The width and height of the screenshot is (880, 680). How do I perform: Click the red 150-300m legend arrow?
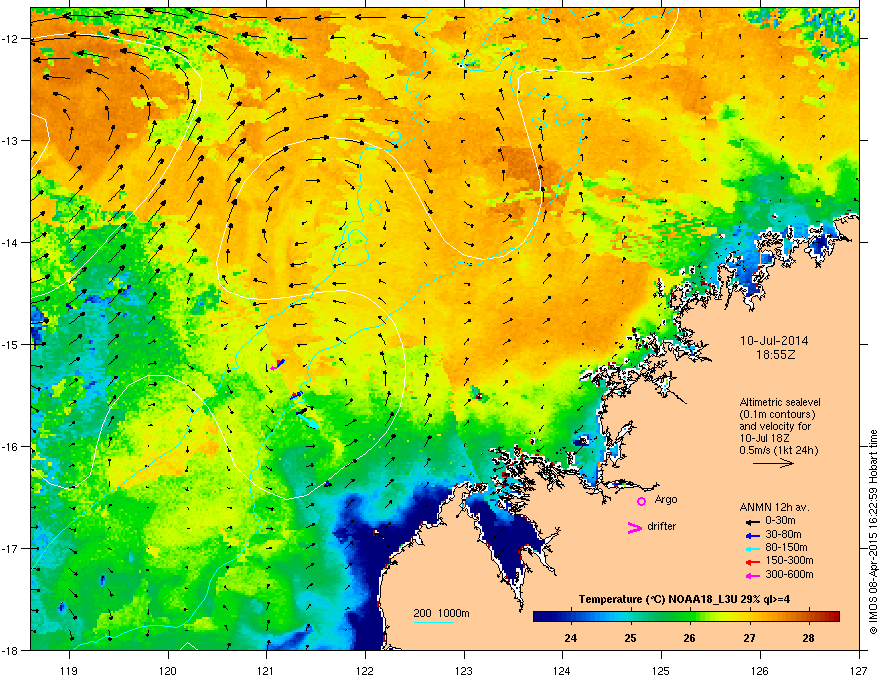click(753, 562)
